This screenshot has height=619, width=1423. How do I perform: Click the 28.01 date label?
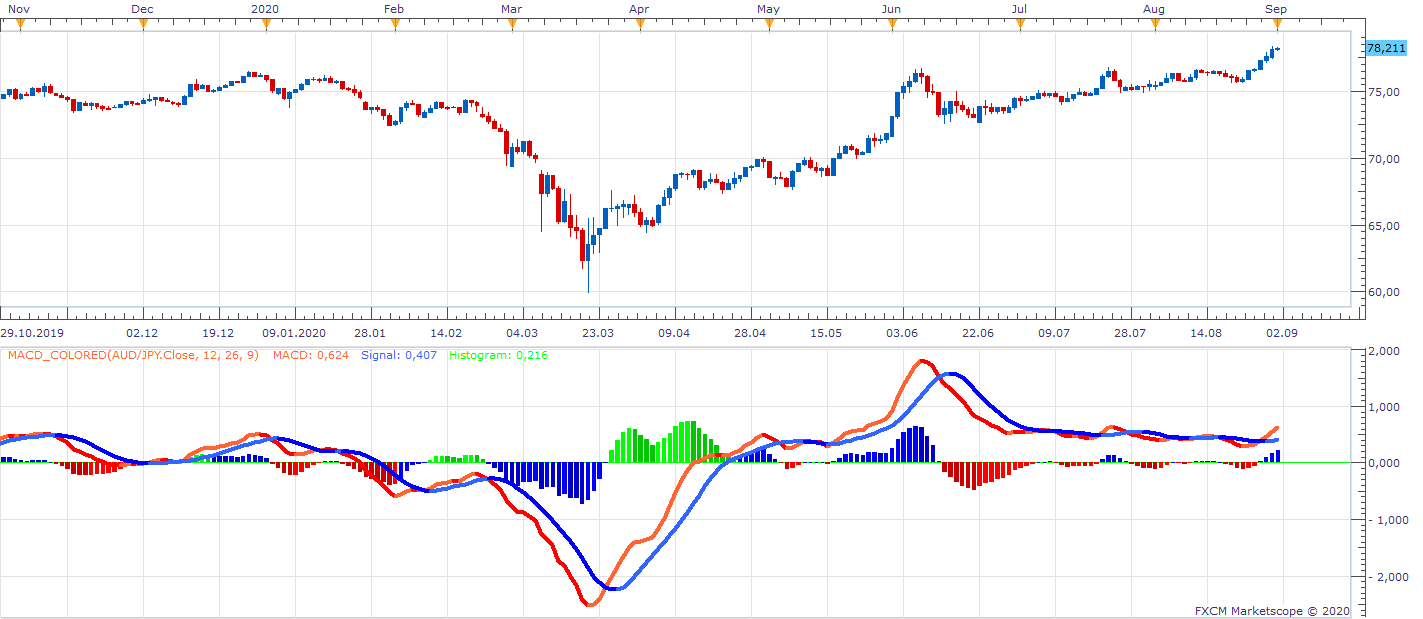(370, 334)
